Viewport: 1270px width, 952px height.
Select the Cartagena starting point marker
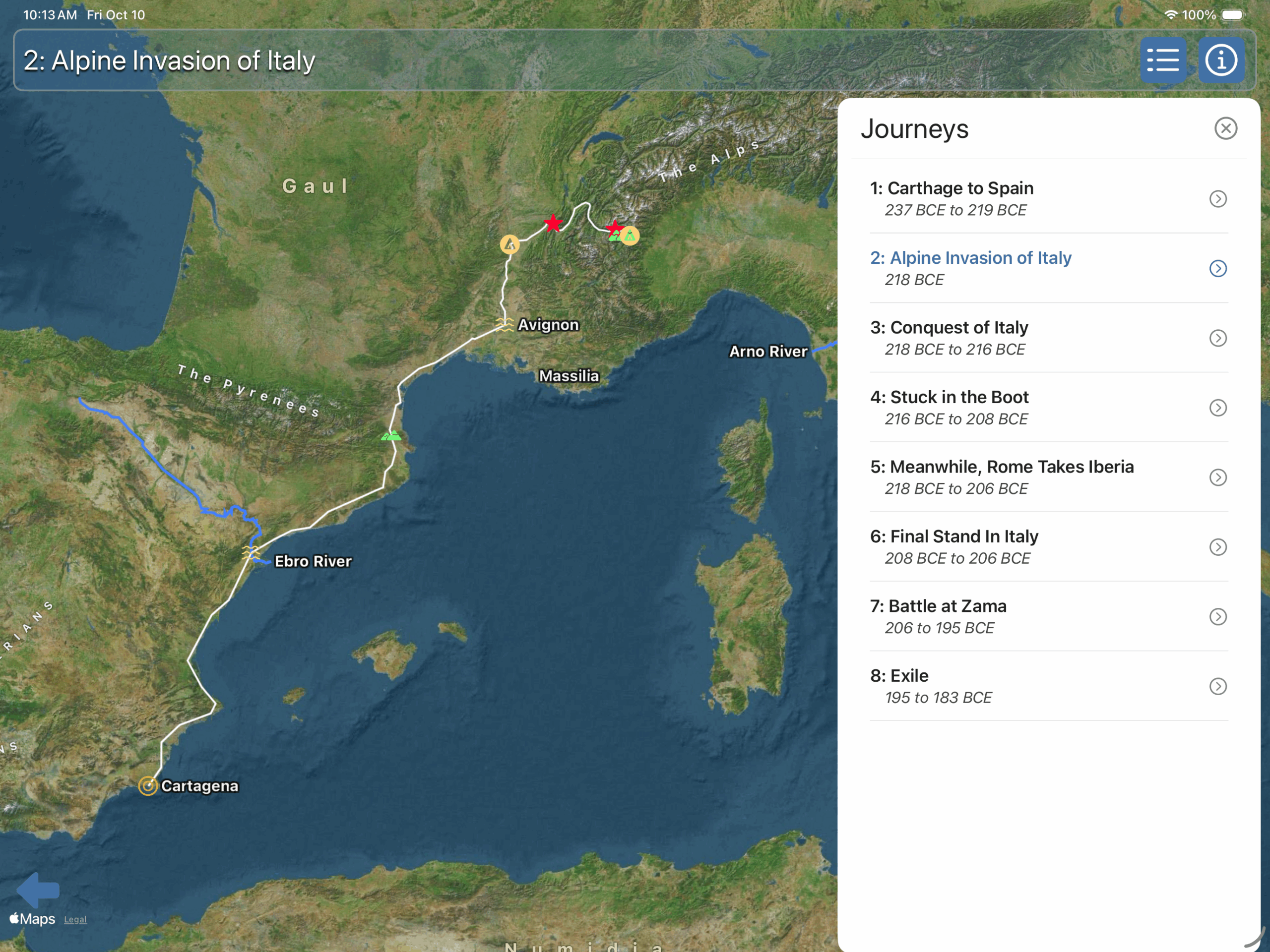click(x=148, y=785)
